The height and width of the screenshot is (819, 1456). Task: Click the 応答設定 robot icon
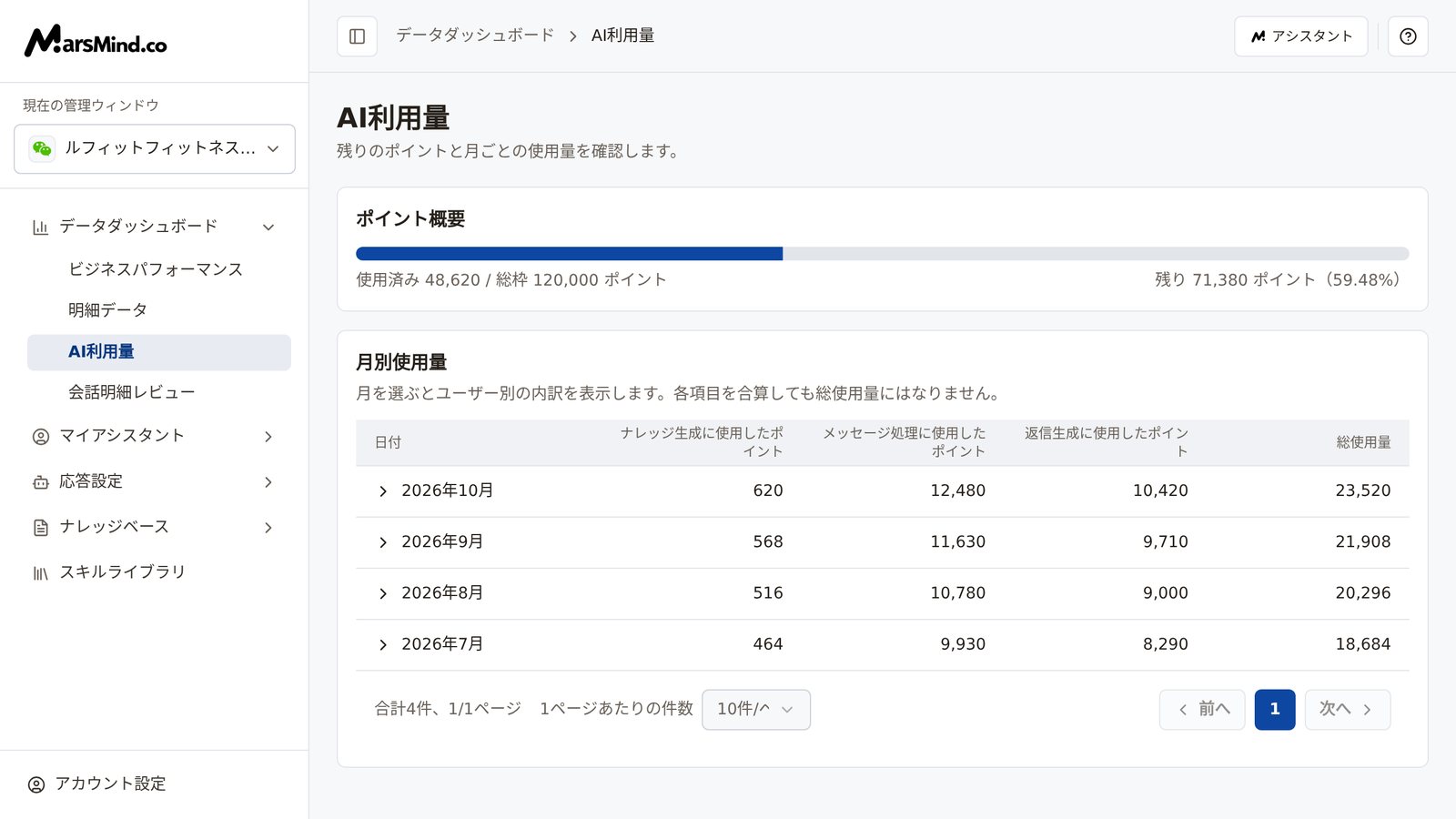pos(40,482)
